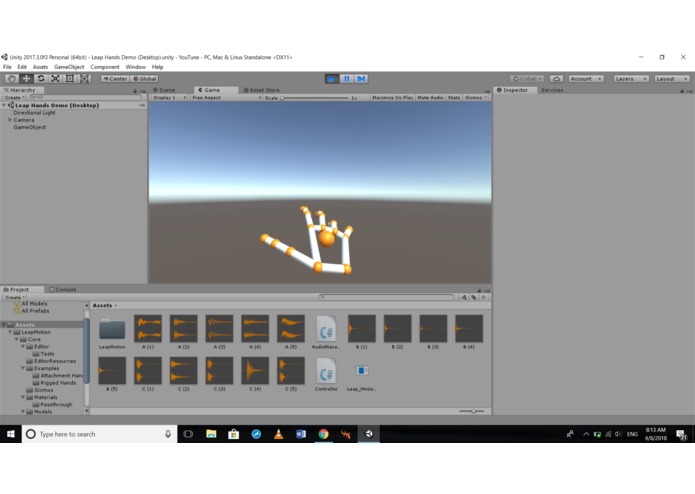Open the Free Aspect dropdown
The image size is (695, 494).
pyautogui.click(x=226, y=97)
